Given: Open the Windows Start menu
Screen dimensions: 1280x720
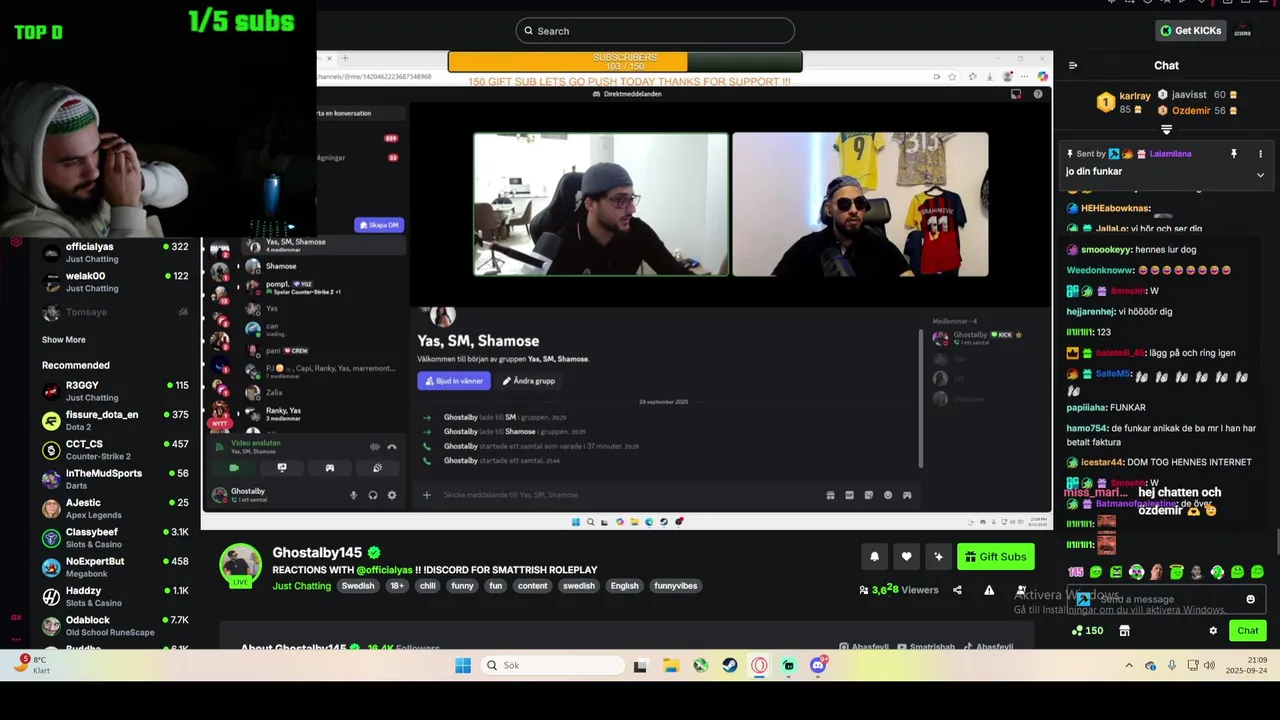Looking at the screenshot, I should tap(463, 666).
